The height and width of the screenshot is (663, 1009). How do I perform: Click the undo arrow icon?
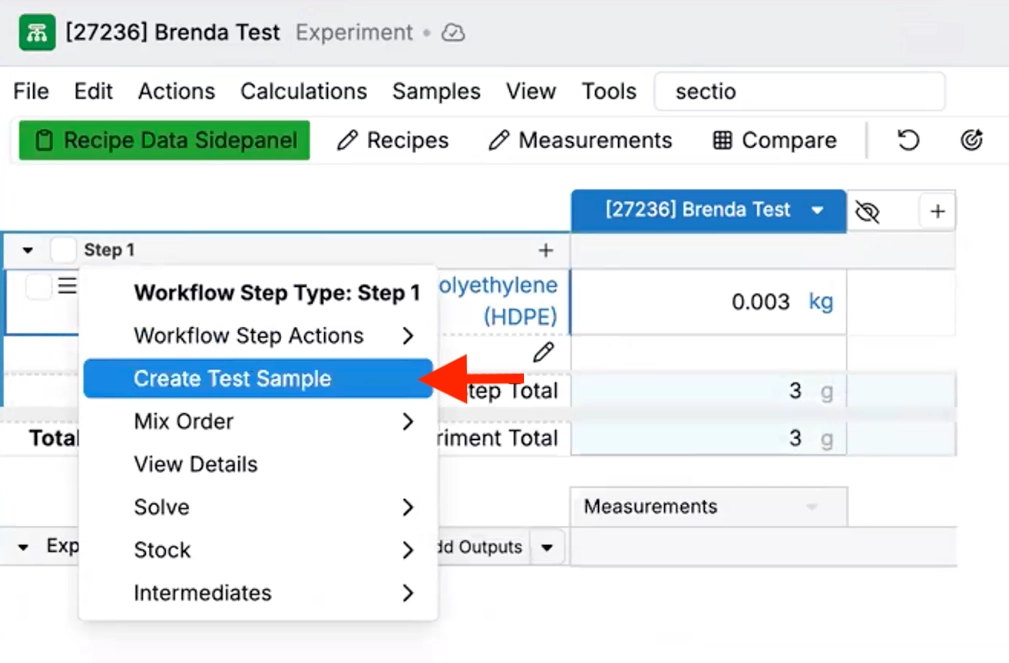(x=908, y=140)
